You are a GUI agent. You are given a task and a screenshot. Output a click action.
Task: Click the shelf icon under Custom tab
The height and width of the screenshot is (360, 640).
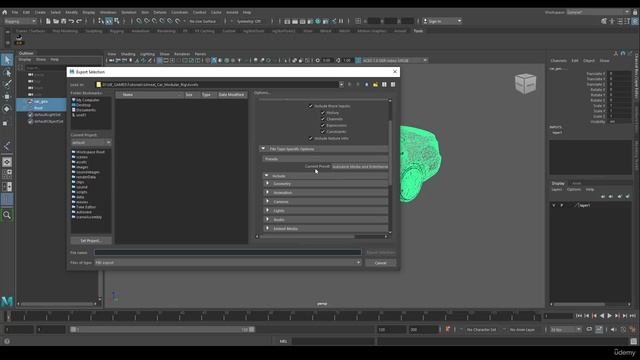click(19, 40)
